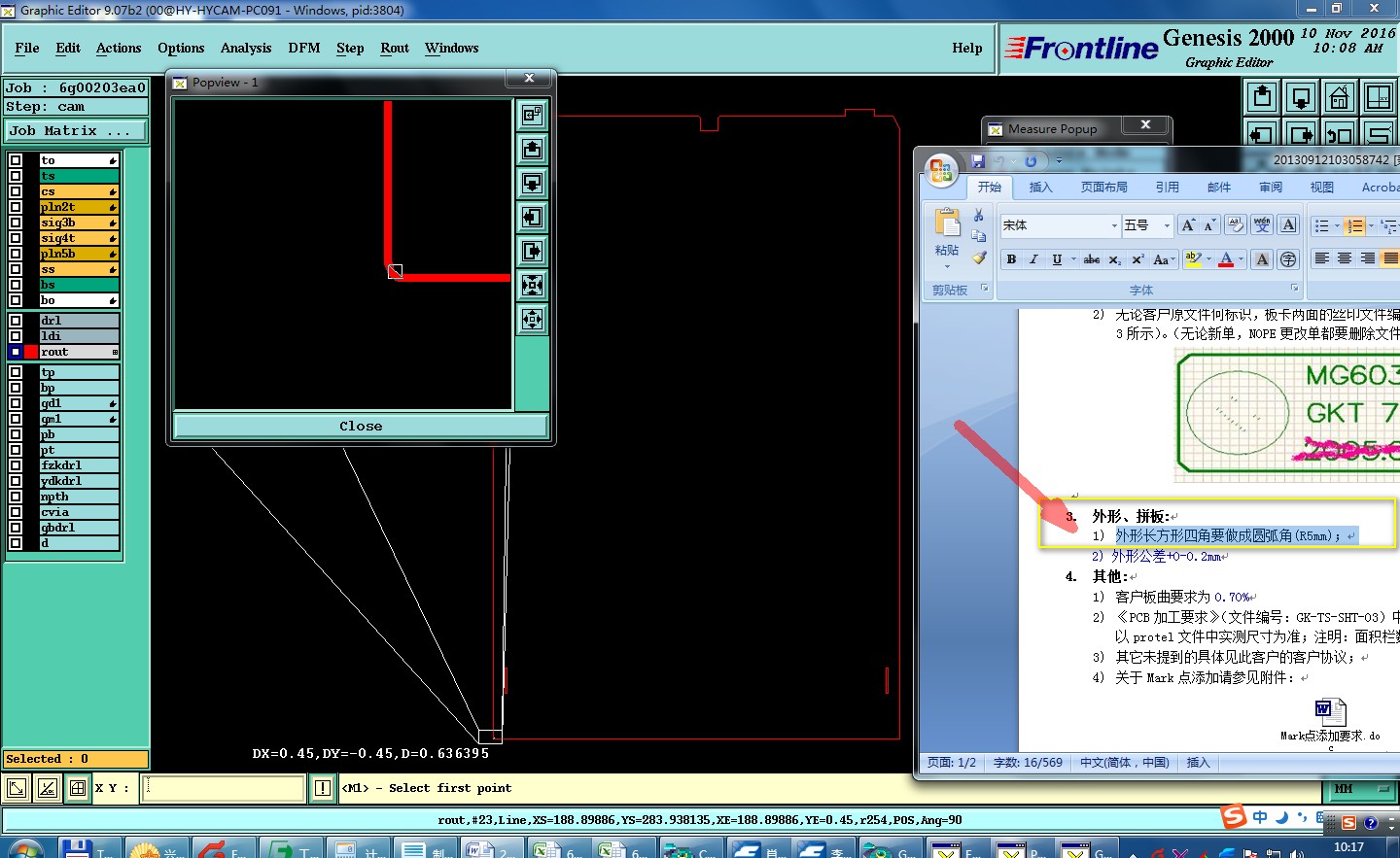Toggle display checkbox for layer 'sig3b'

click(16, 223)
